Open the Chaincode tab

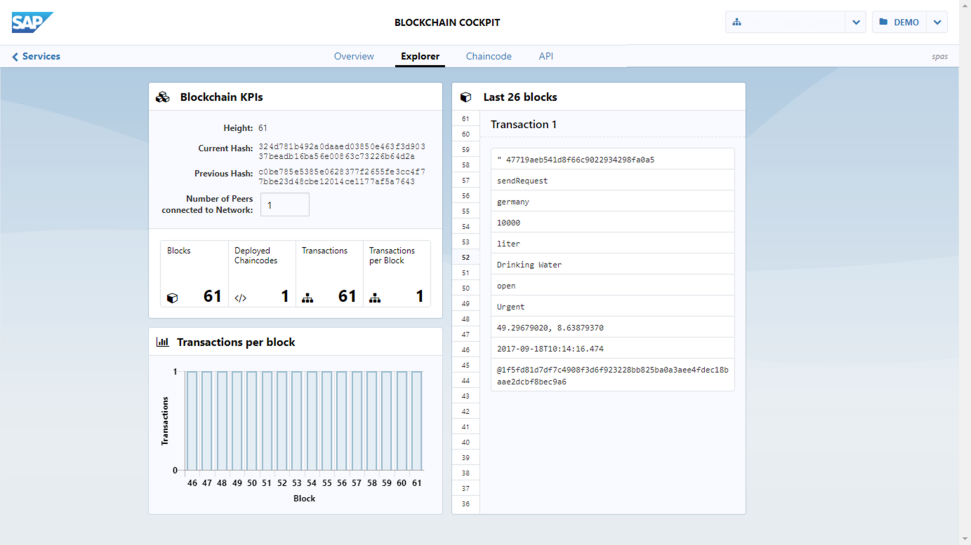click(x=489, y=56)
